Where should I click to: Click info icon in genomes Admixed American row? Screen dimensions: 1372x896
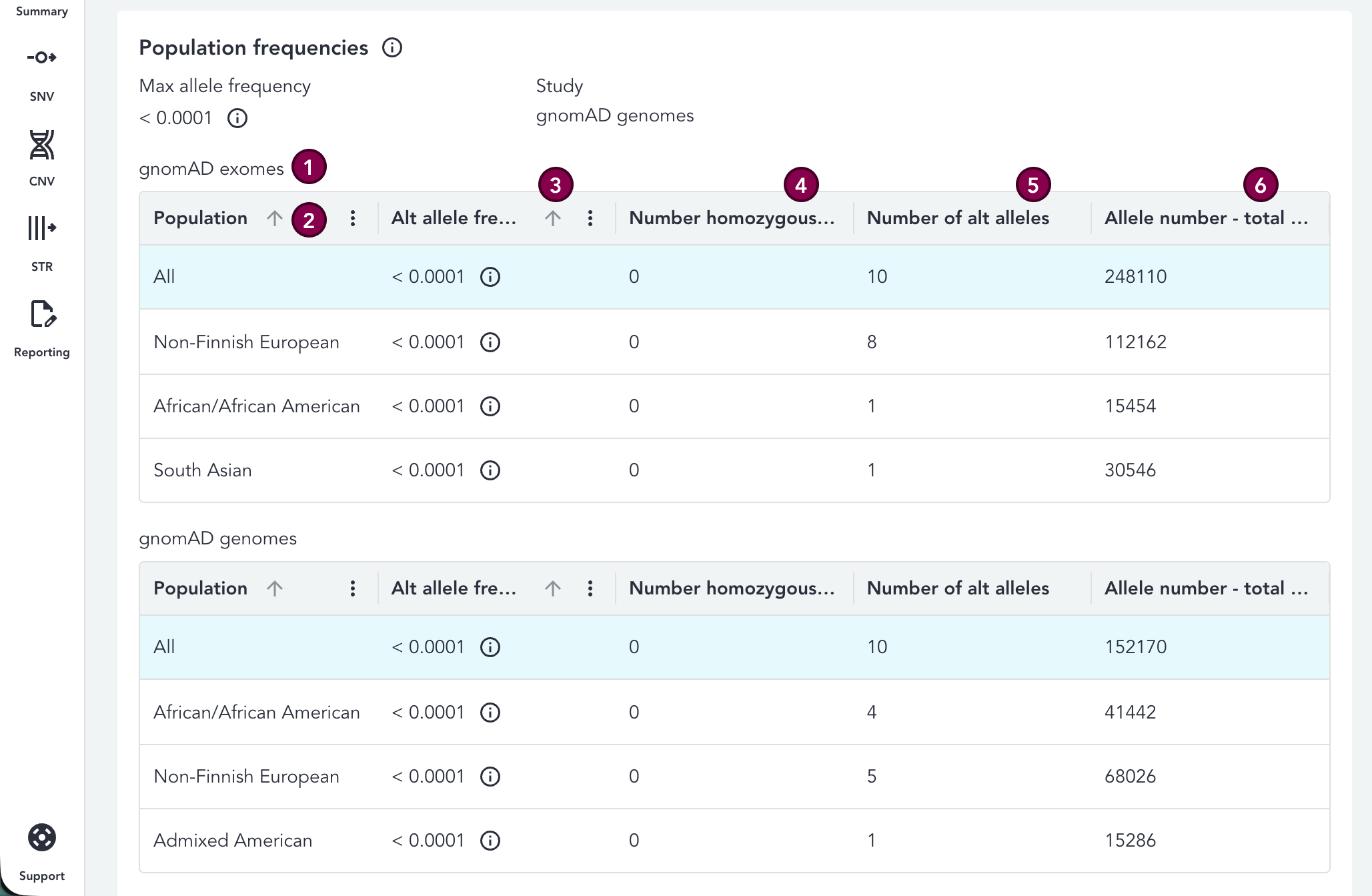coord(490,841)
